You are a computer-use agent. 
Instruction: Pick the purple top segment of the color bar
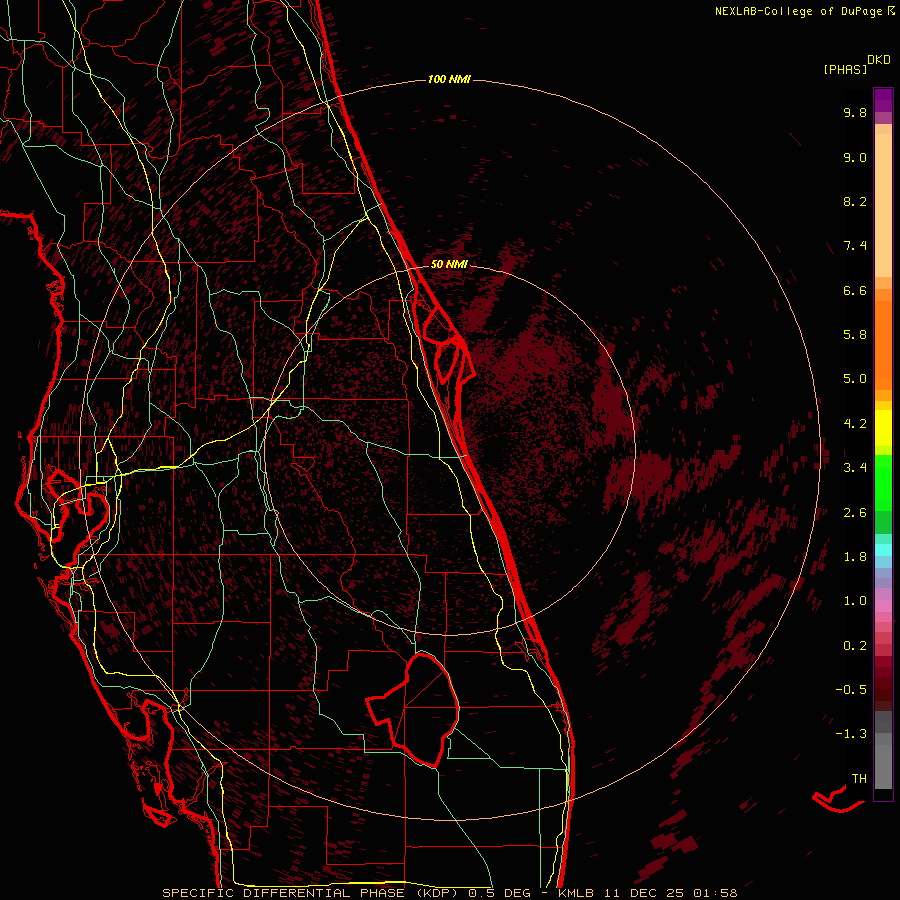click(883, 100)
